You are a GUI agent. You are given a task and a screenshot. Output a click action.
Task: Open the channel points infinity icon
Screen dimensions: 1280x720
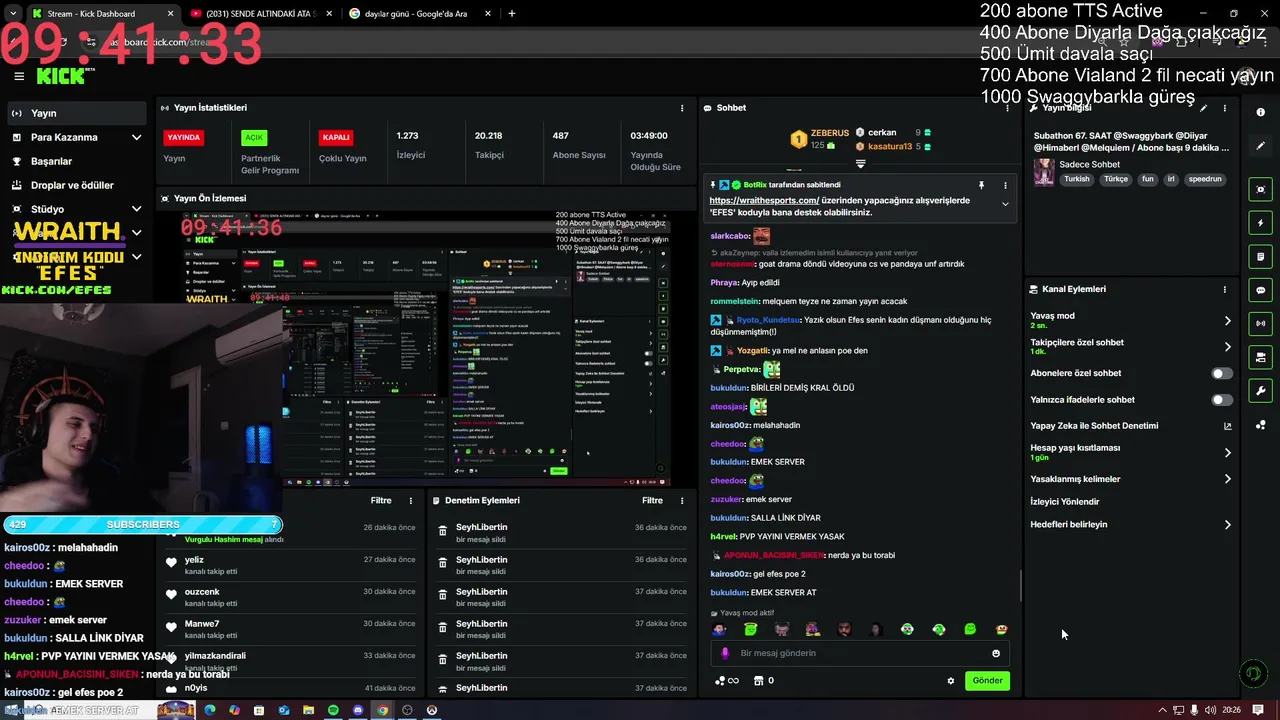point(727,681)
